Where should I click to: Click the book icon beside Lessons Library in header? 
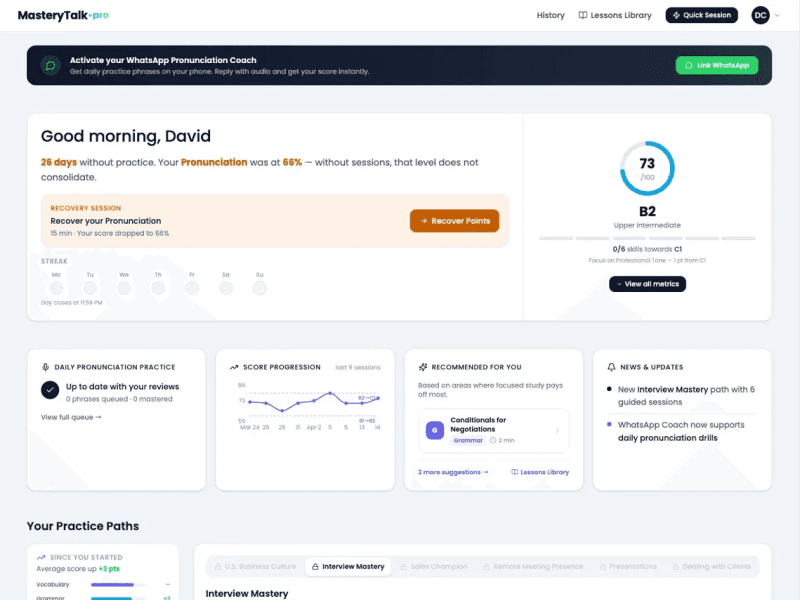tap(583, 15)
